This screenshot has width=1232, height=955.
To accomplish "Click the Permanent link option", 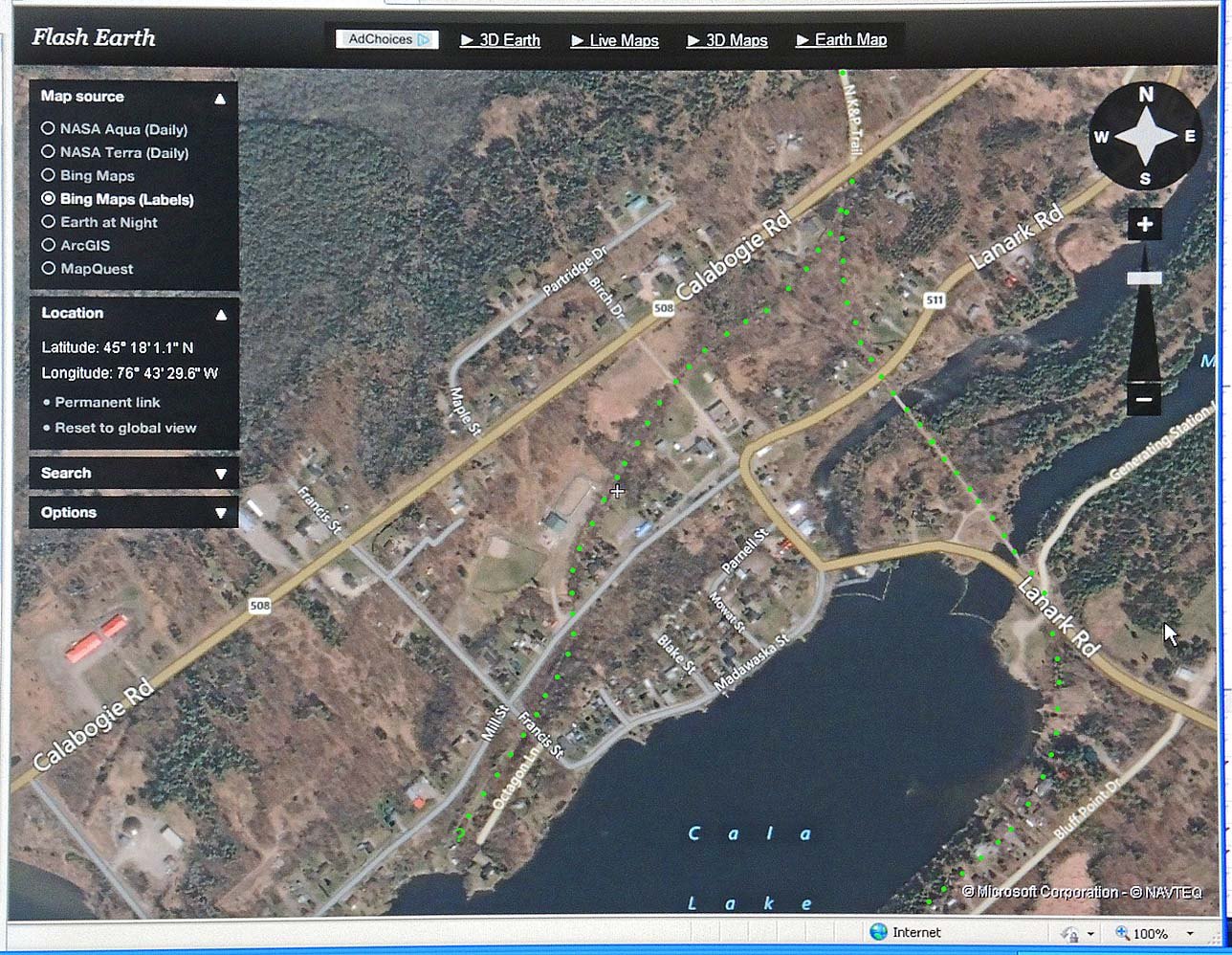I will 107,402.
